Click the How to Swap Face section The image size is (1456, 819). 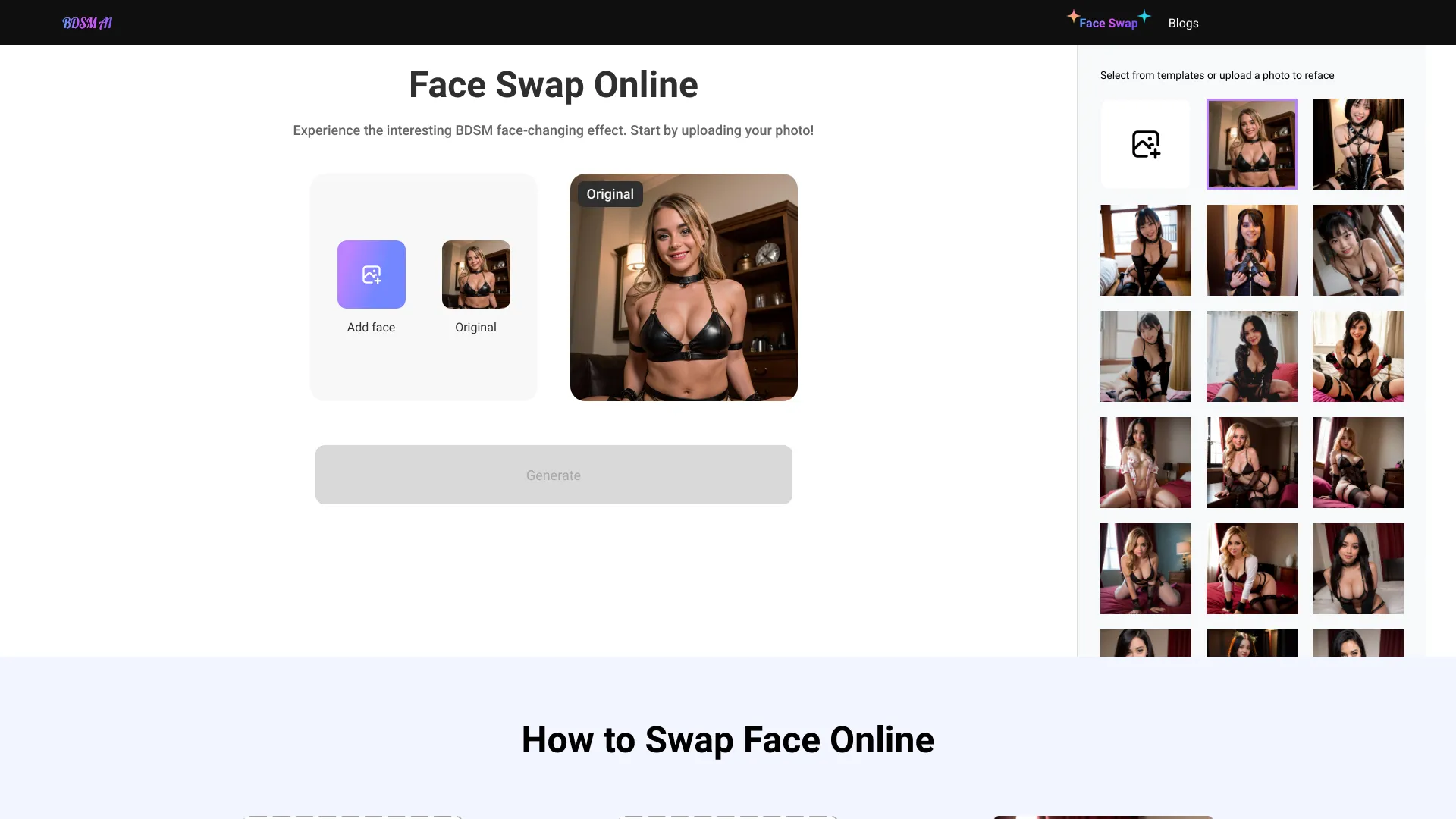coord(728,738)
